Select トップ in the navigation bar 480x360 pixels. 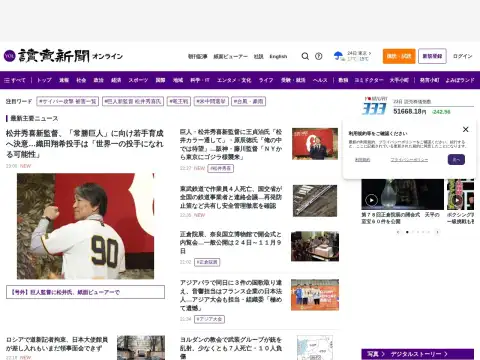(44, 80)
